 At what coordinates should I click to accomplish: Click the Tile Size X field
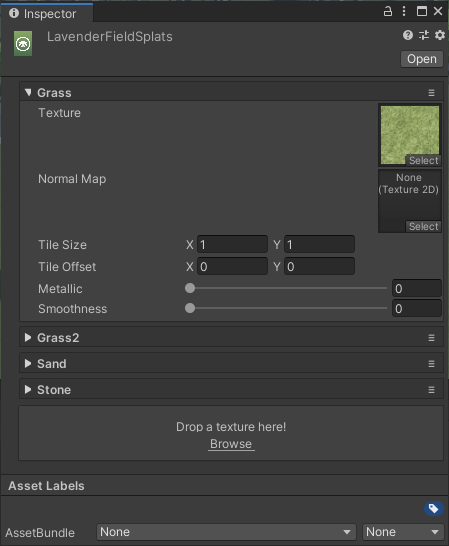(232, 244)
